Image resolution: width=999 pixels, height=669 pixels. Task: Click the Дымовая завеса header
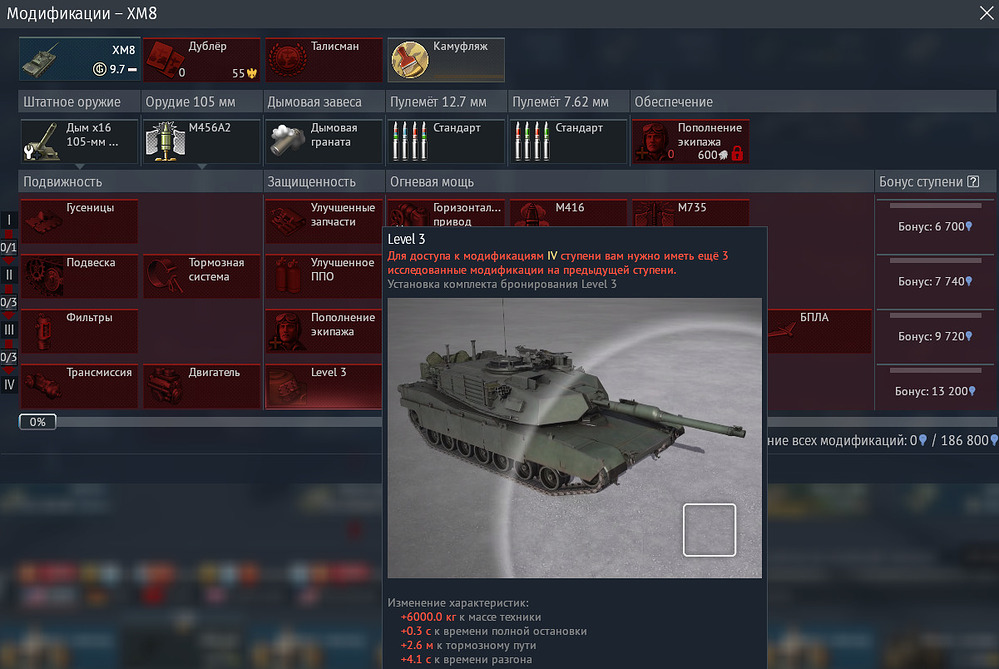coord(324,102)
